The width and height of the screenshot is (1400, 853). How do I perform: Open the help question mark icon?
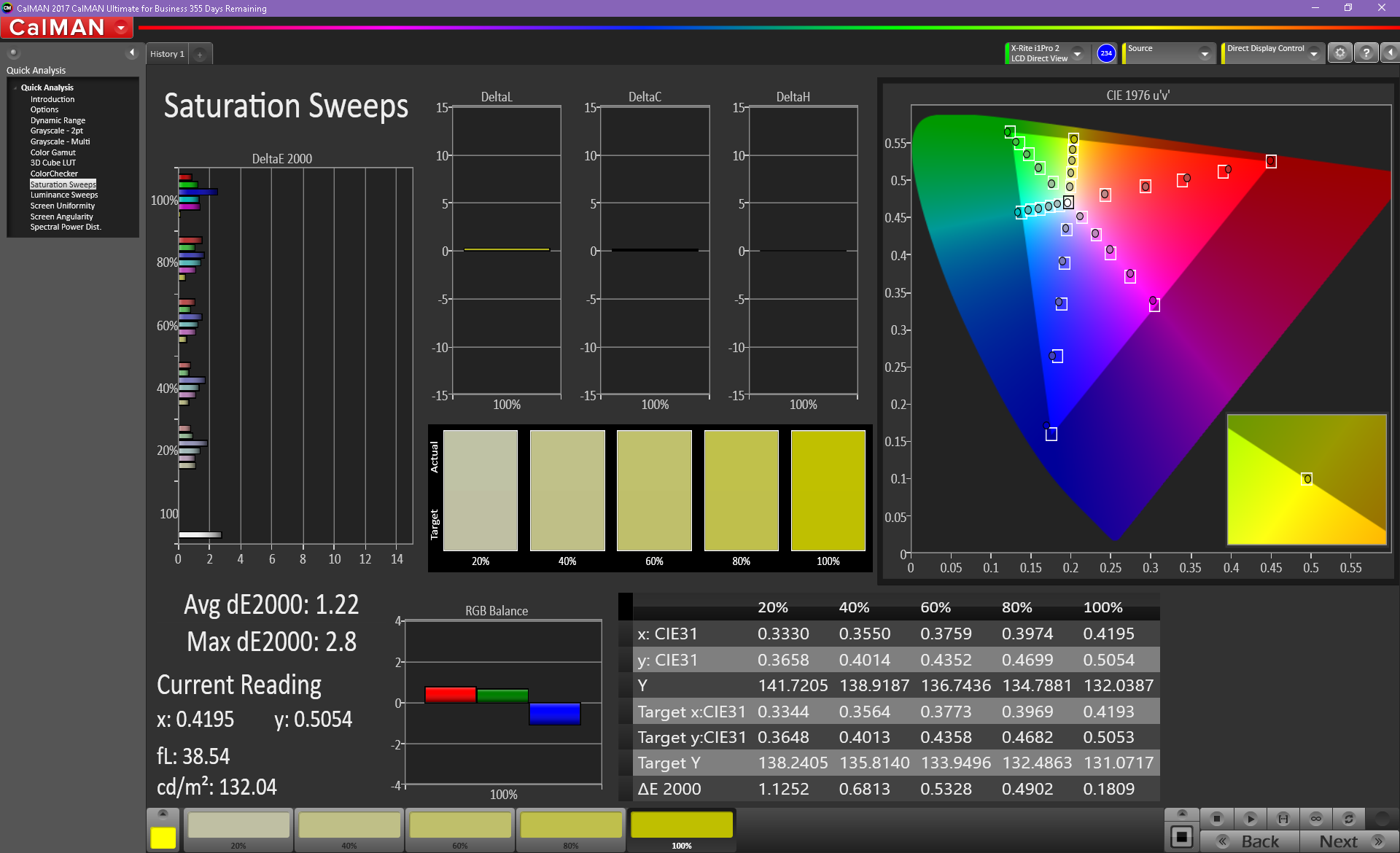coord(1366,53)
